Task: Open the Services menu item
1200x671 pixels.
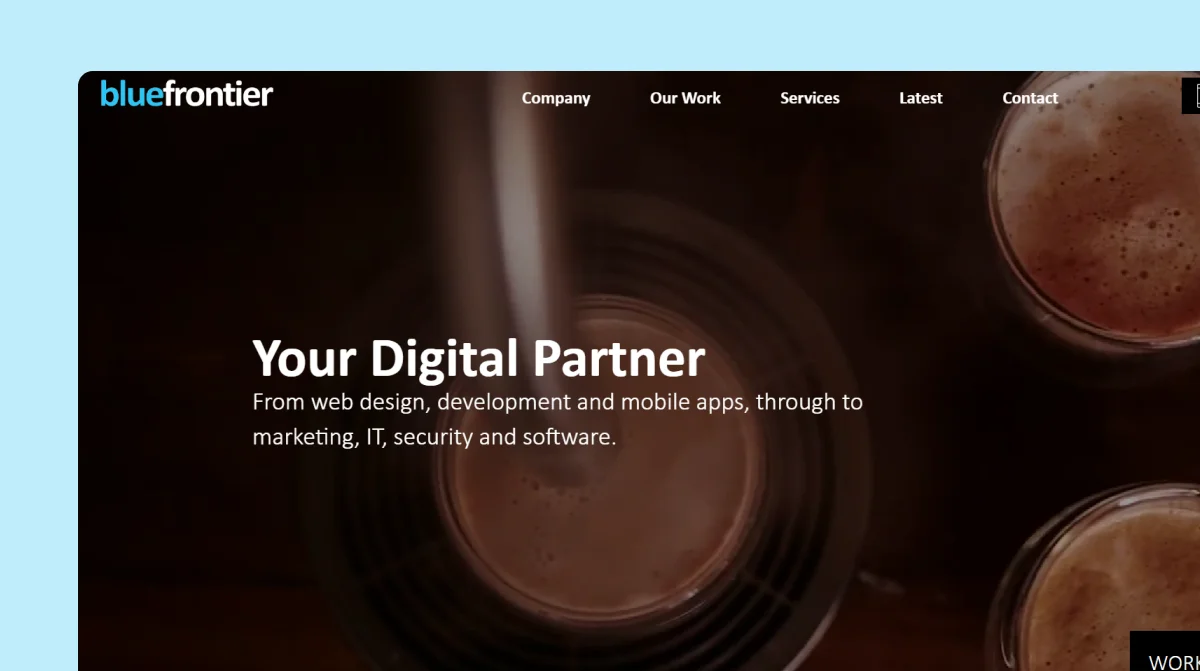Action: (810, 98)
